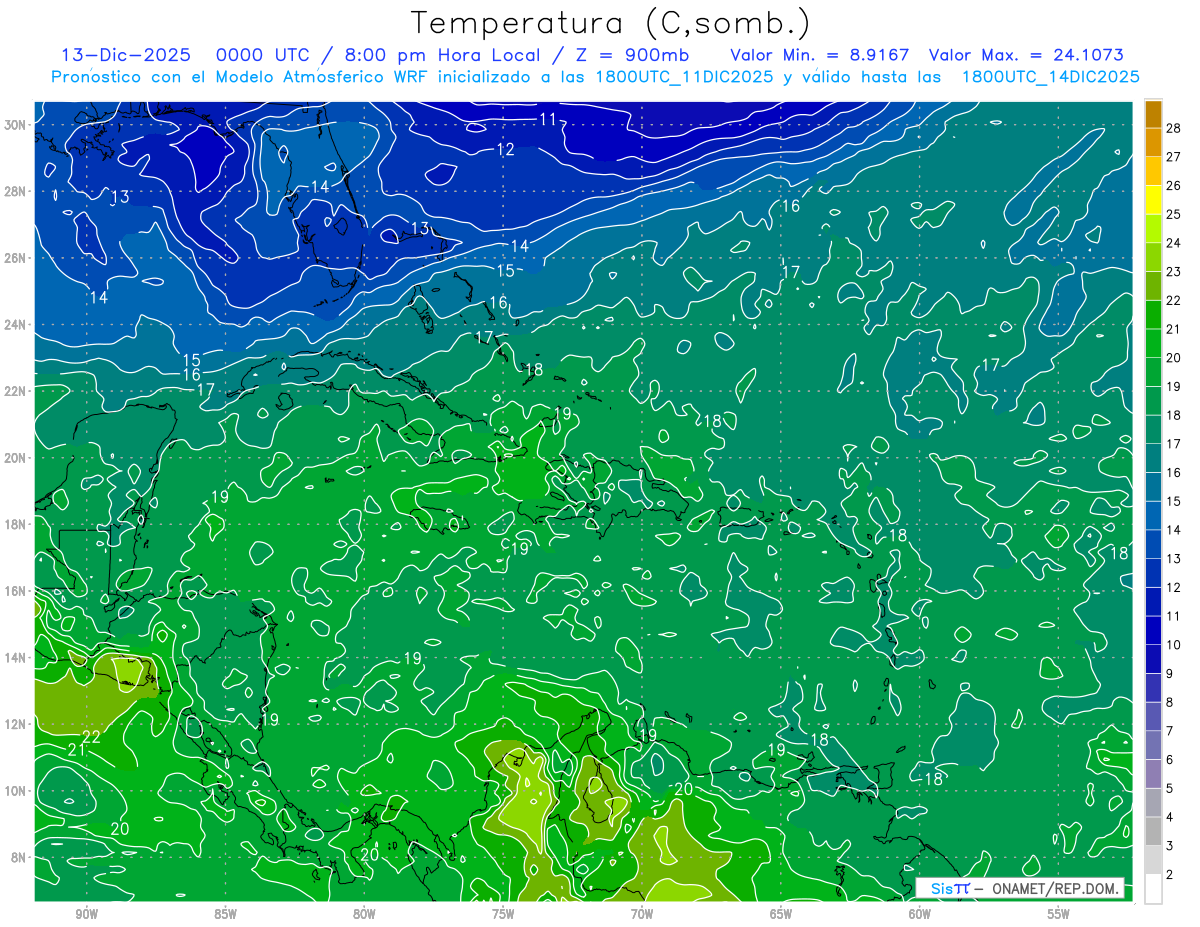Image resolution: width=1200 pixels, height=927 pixels.
Task: Click the "70W" longitude label
Action: [641, 914]
